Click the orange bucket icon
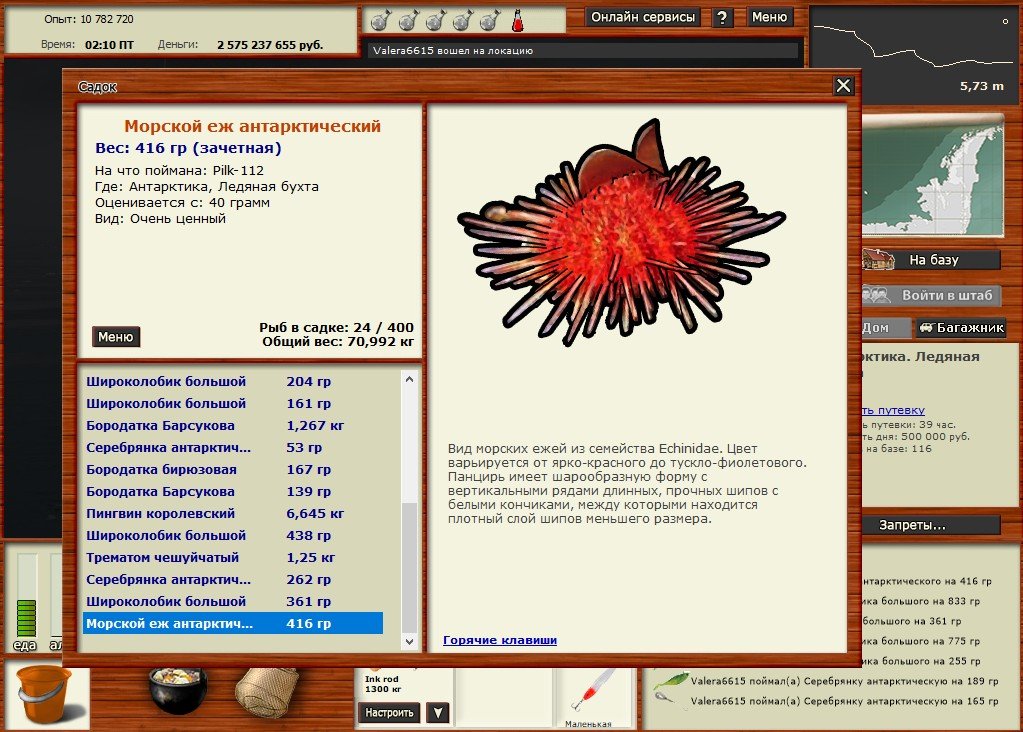This screenshot has height=732, width=1023. (x=43, y=694)
